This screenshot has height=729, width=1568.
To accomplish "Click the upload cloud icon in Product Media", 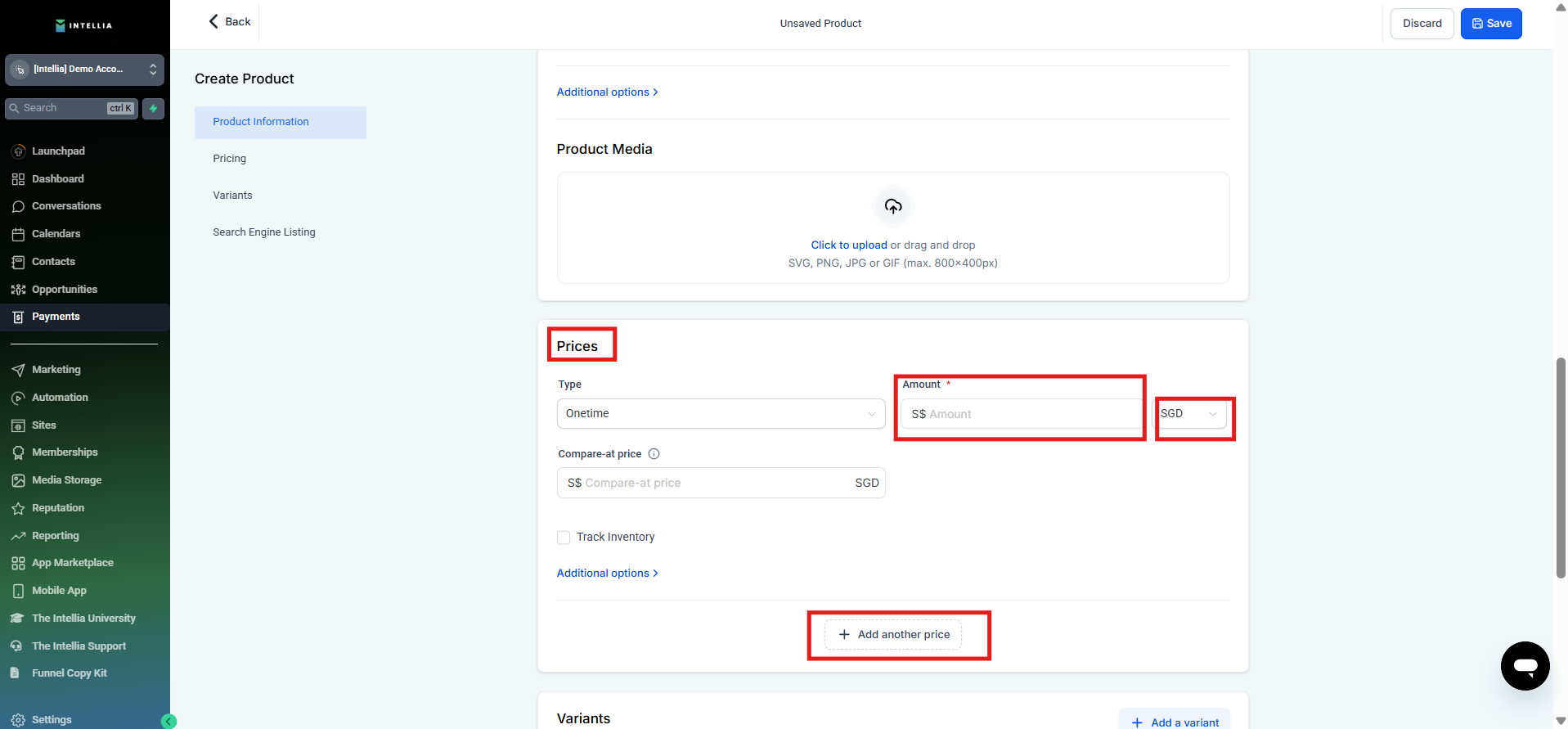I will click(x=892, y=206).
